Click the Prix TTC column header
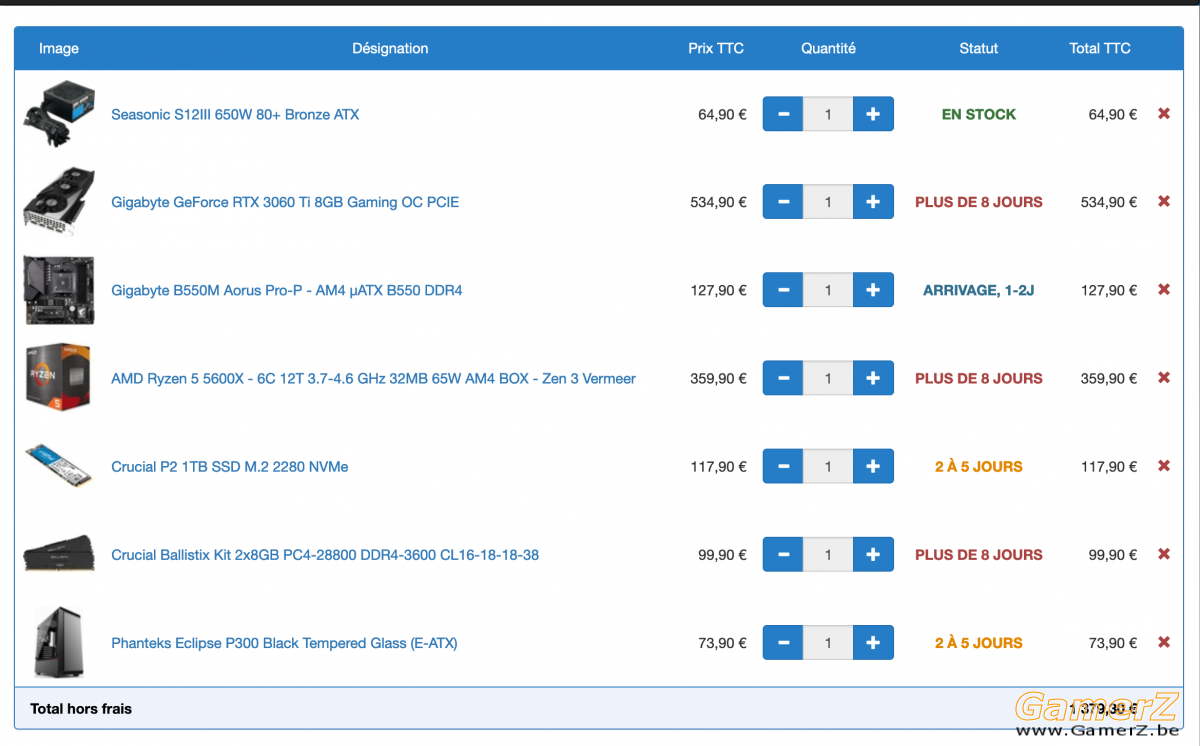 [x=716, y=48]
